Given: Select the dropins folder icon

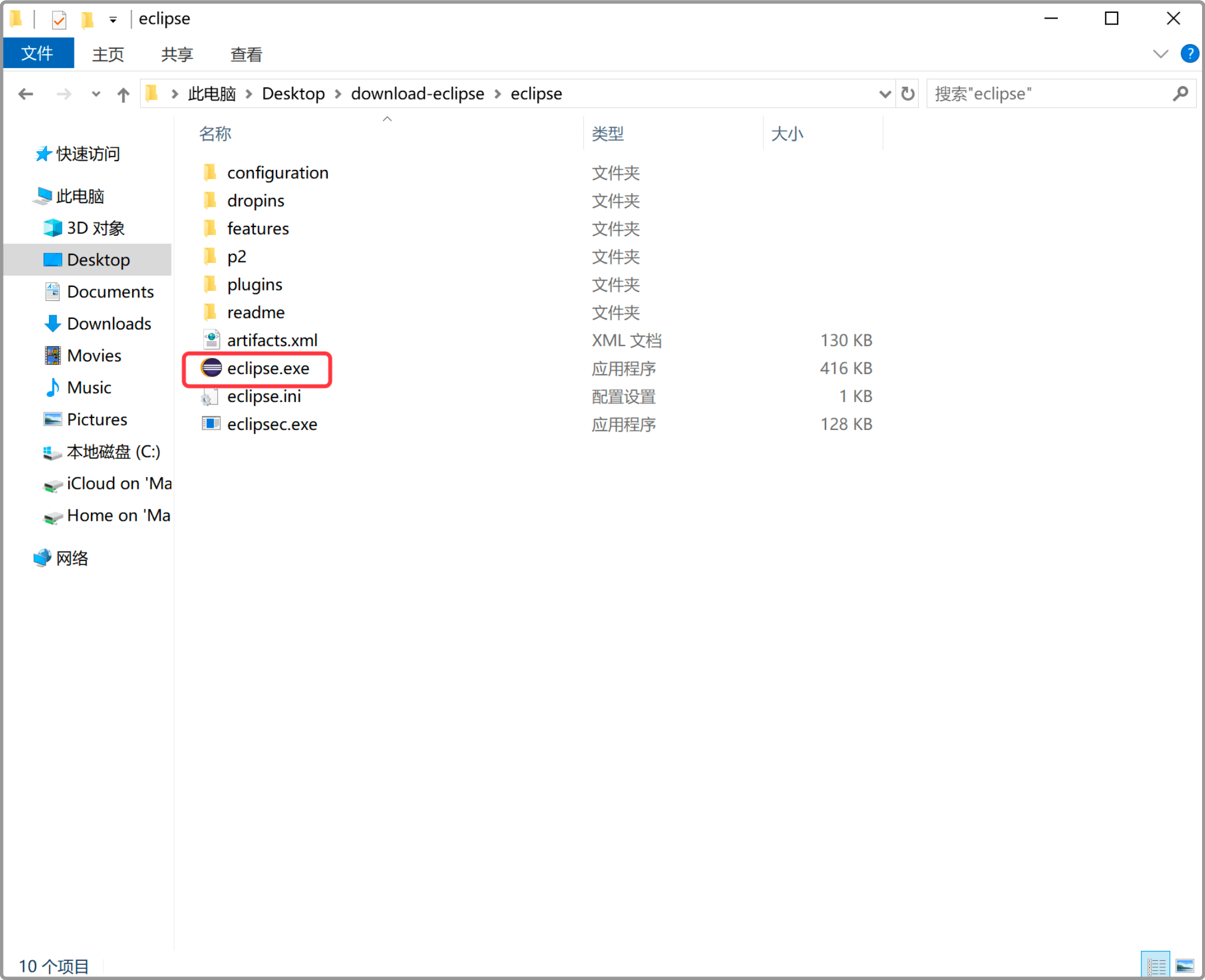Looking at the screenshot, I should (210, 200).
